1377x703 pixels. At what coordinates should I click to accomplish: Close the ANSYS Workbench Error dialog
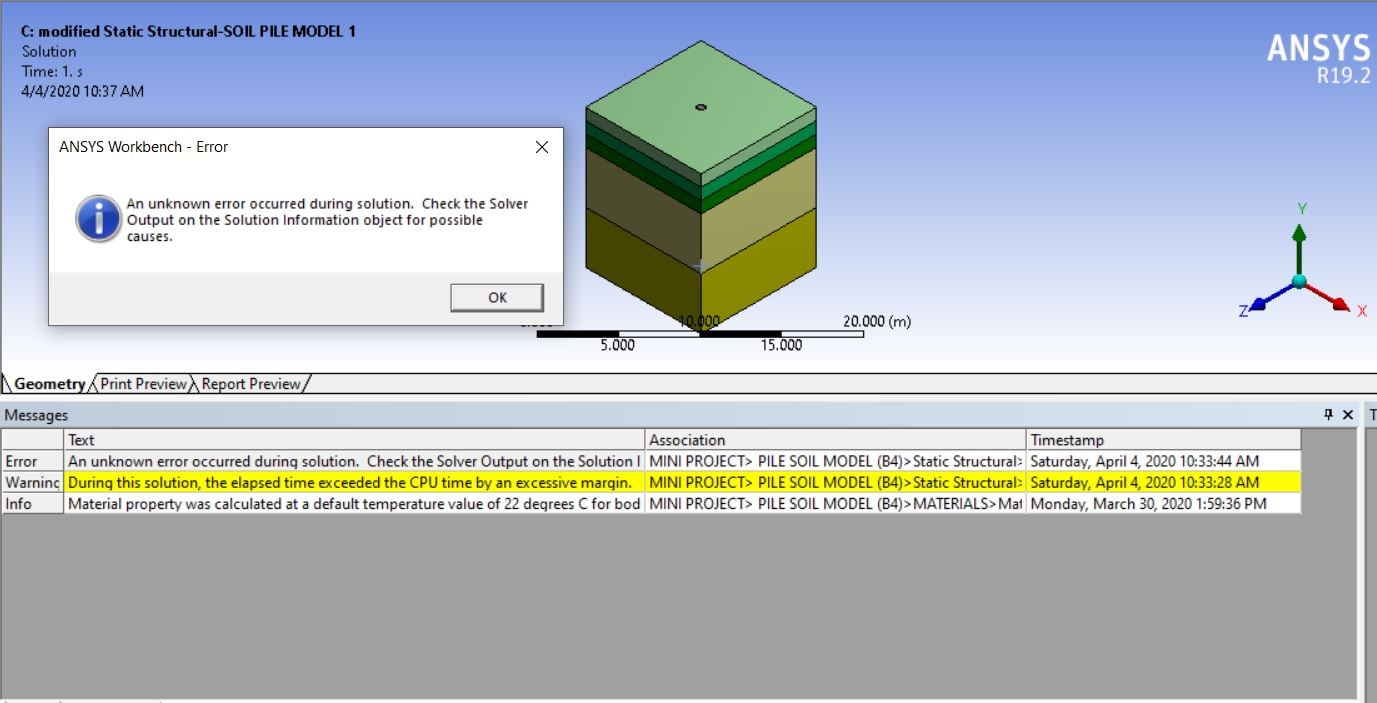541,147
